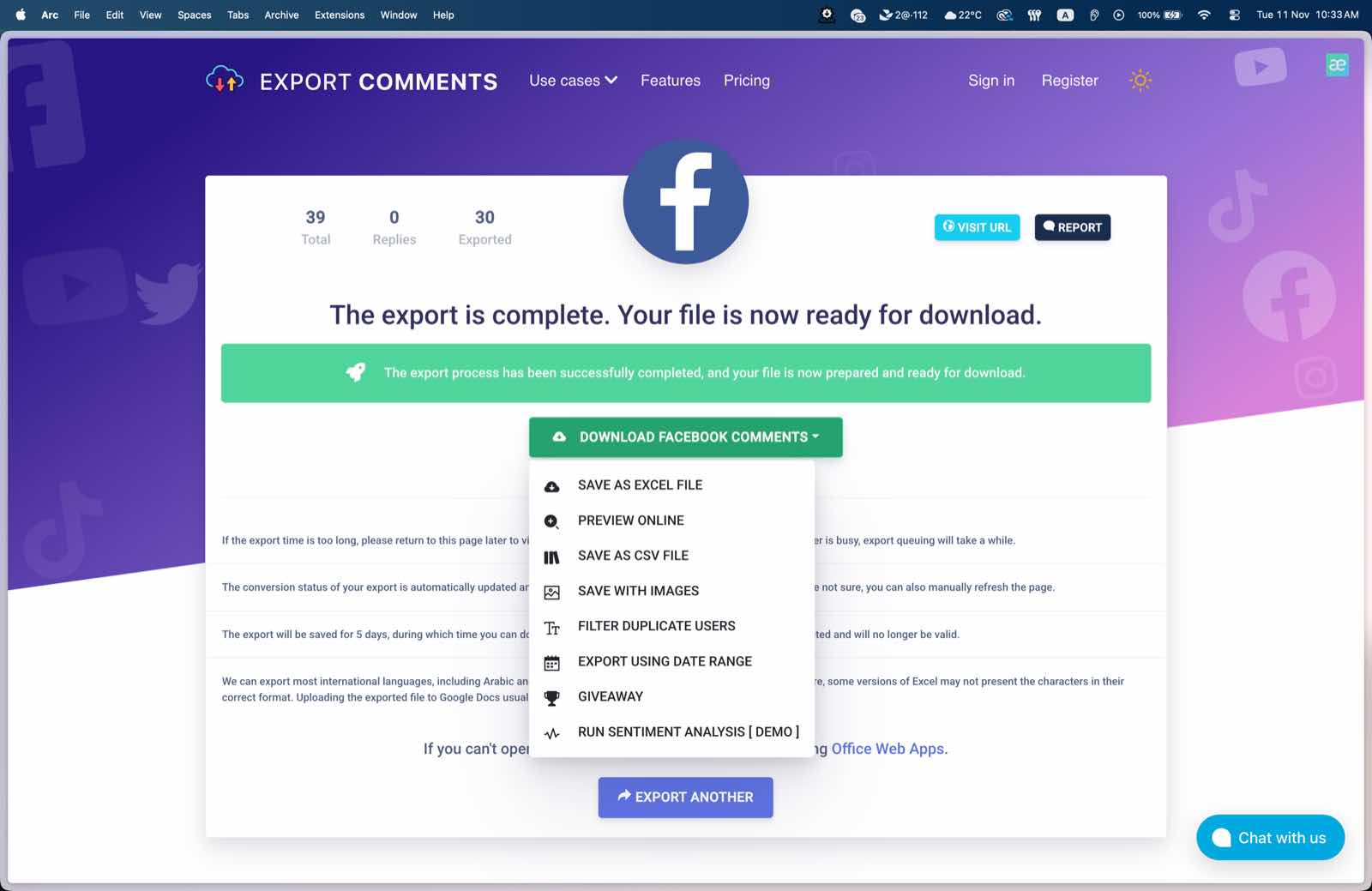Click the calendar icon for date range export
This screenshot has height=891, width=1372.
click(552, 663)
